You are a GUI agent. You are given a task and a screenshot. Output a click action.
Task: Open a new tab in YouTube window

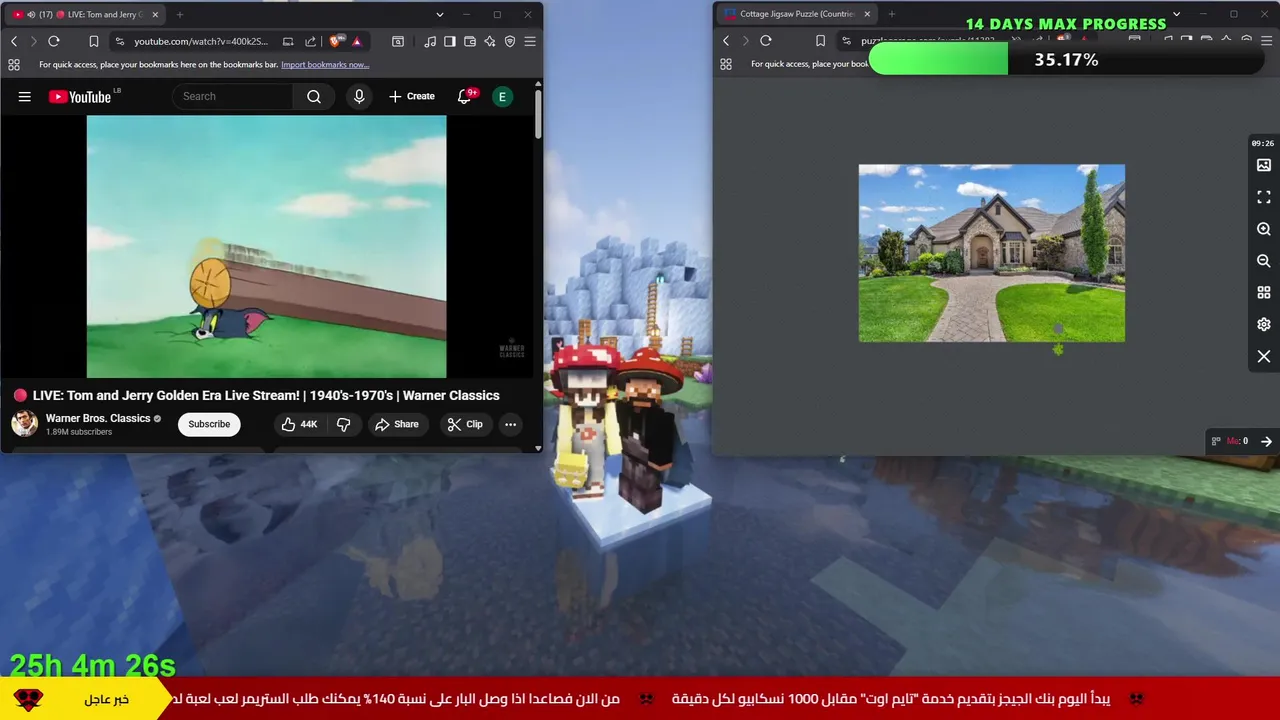click(x=180, y=15)
